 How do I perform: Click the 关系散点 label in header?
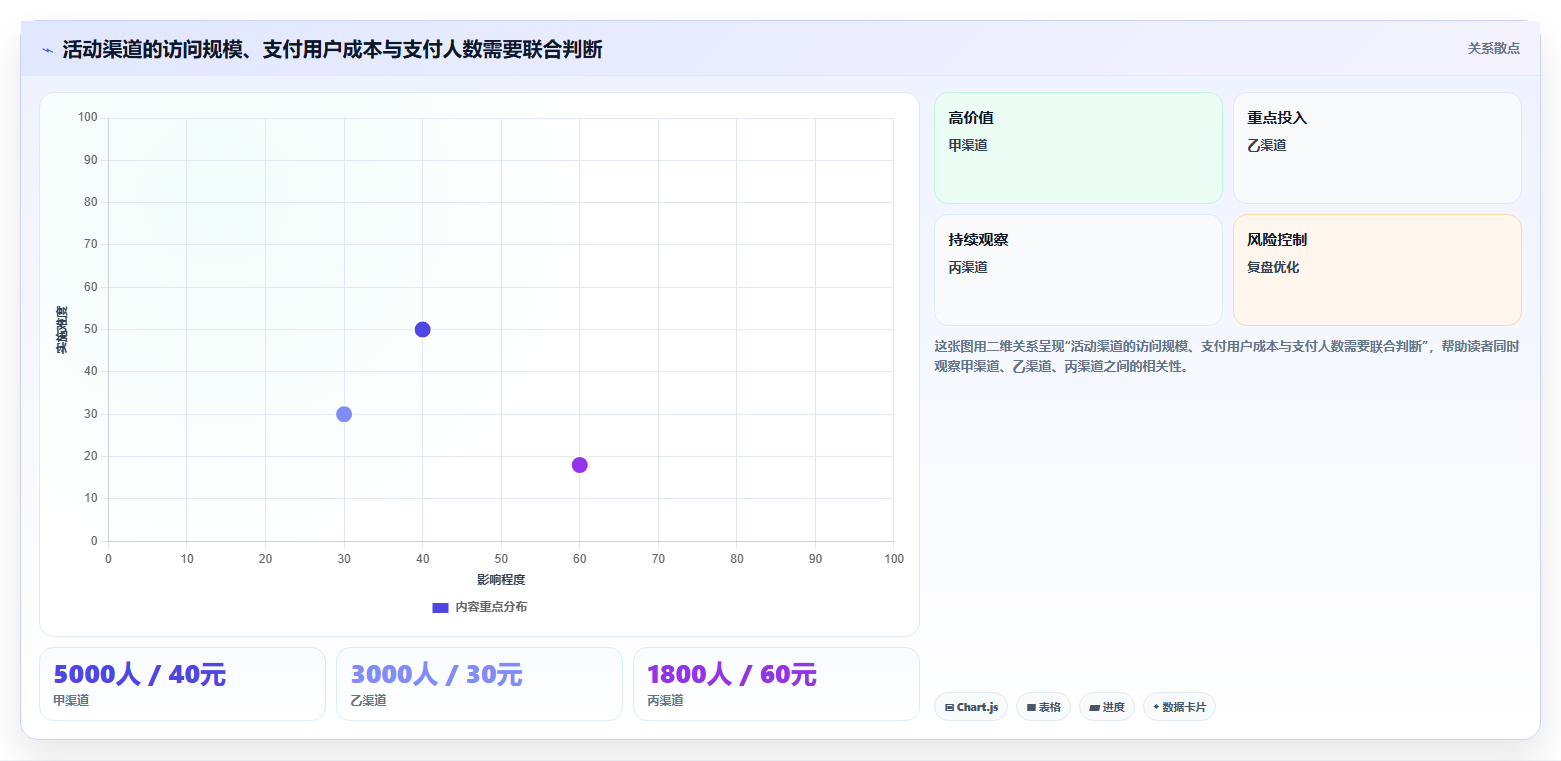coord(1494,48)
